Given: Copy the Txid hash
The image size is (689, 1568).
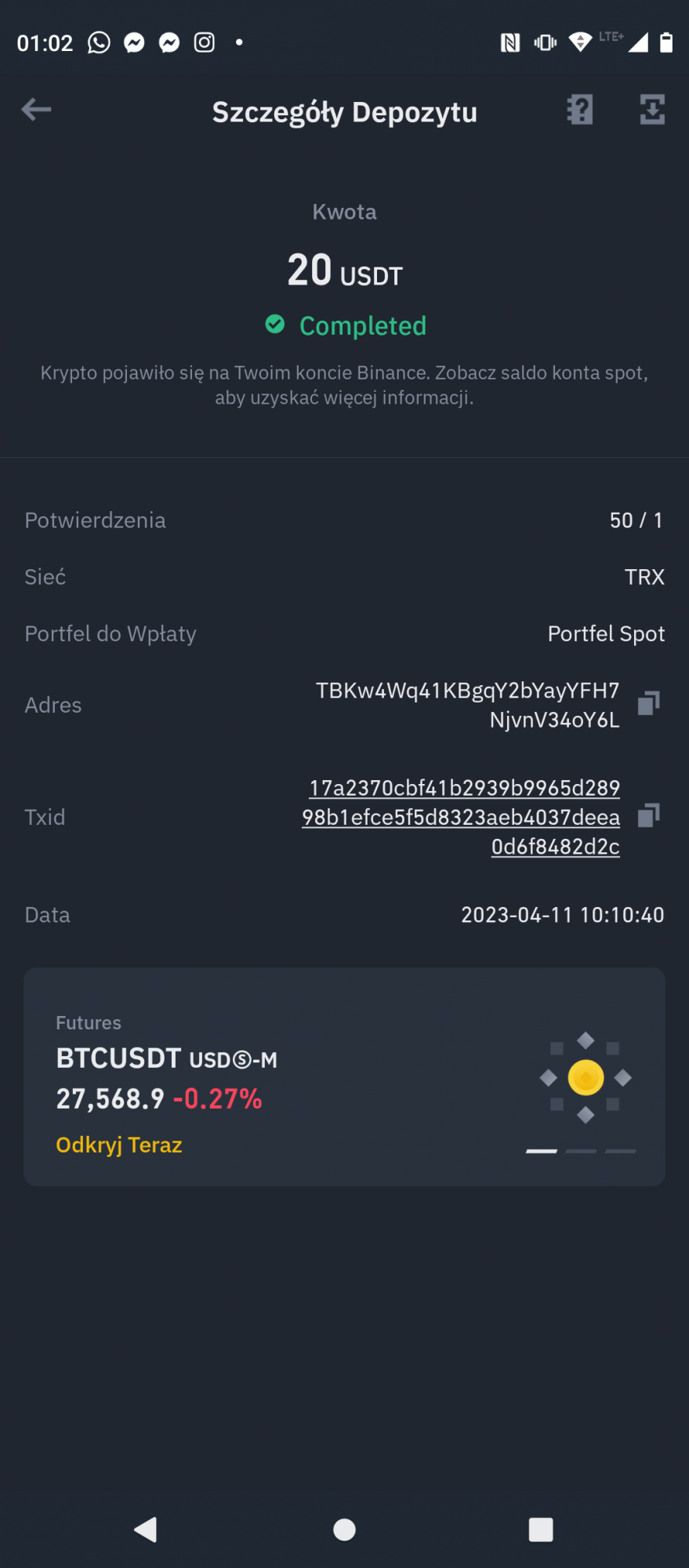Looking at the screenshot, I should [648, 815].
